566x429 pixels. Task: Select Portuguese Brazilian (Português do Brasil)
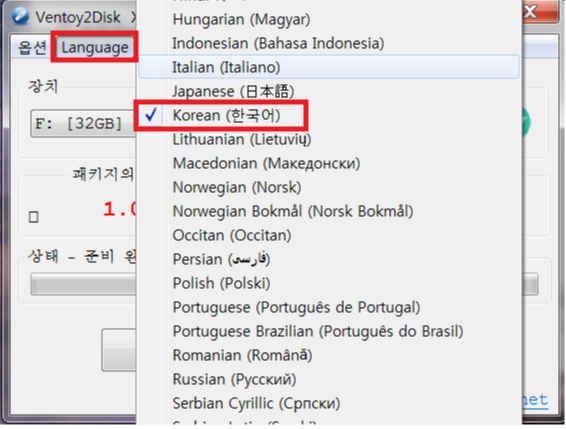pos(329,331)
